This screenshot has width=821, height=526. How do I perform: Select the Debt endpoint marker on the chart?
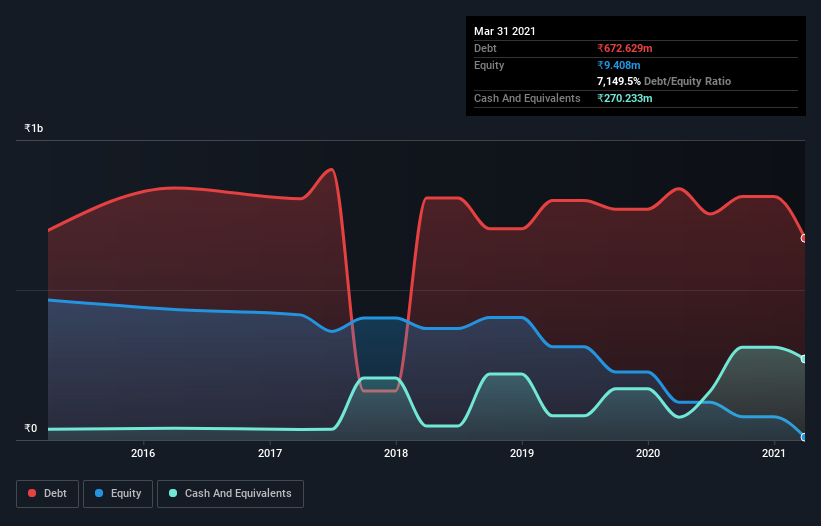(x=804, y=238)
